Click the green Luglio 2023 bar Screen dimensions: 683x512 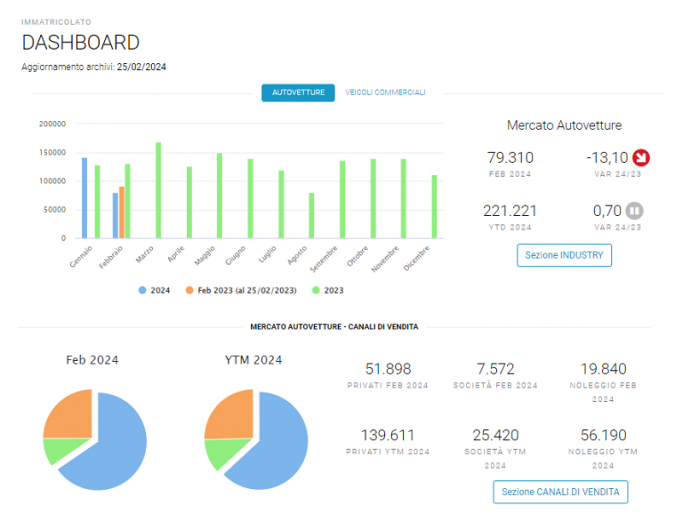[x=281, y=204]
